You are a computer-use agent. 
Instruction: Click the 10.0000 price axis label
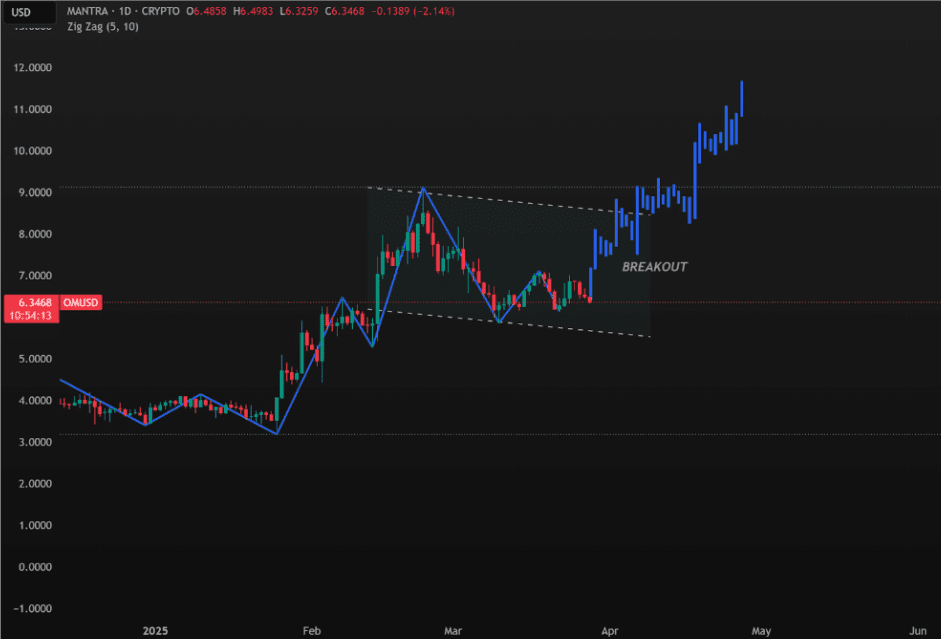[32, 151]
